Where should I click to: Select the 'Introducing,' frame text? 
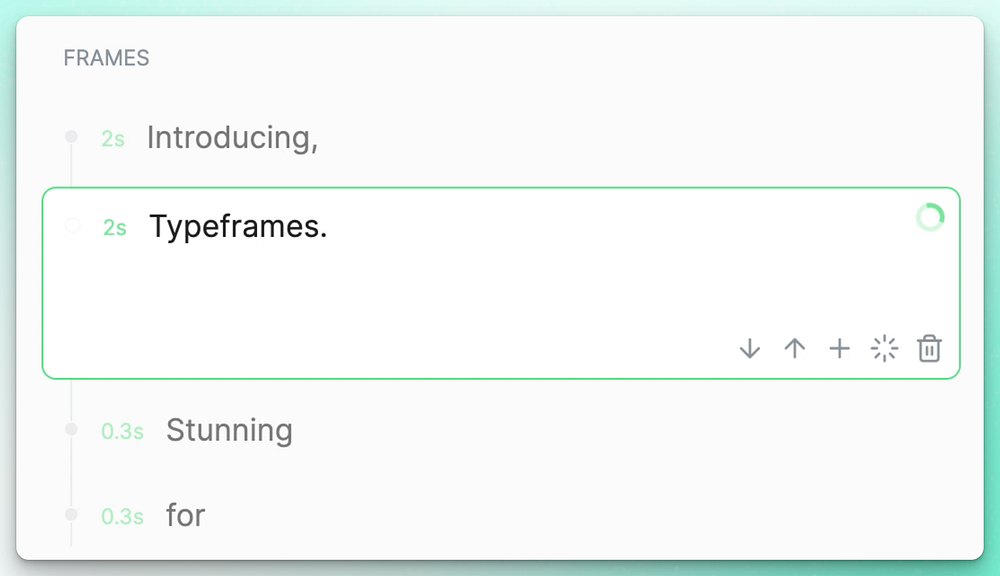[x=232, y=138]
